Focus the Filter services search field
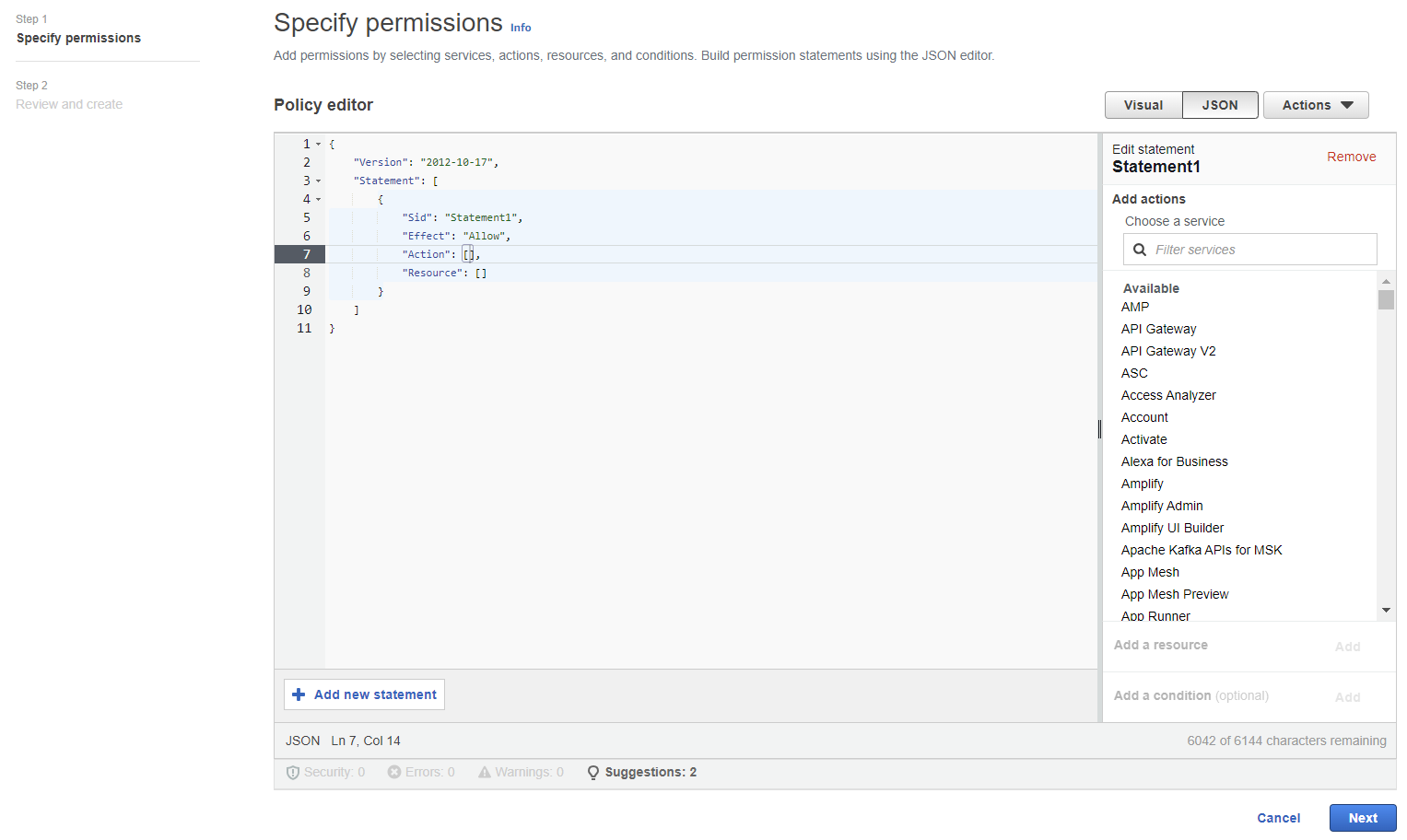 (1260, 250)
